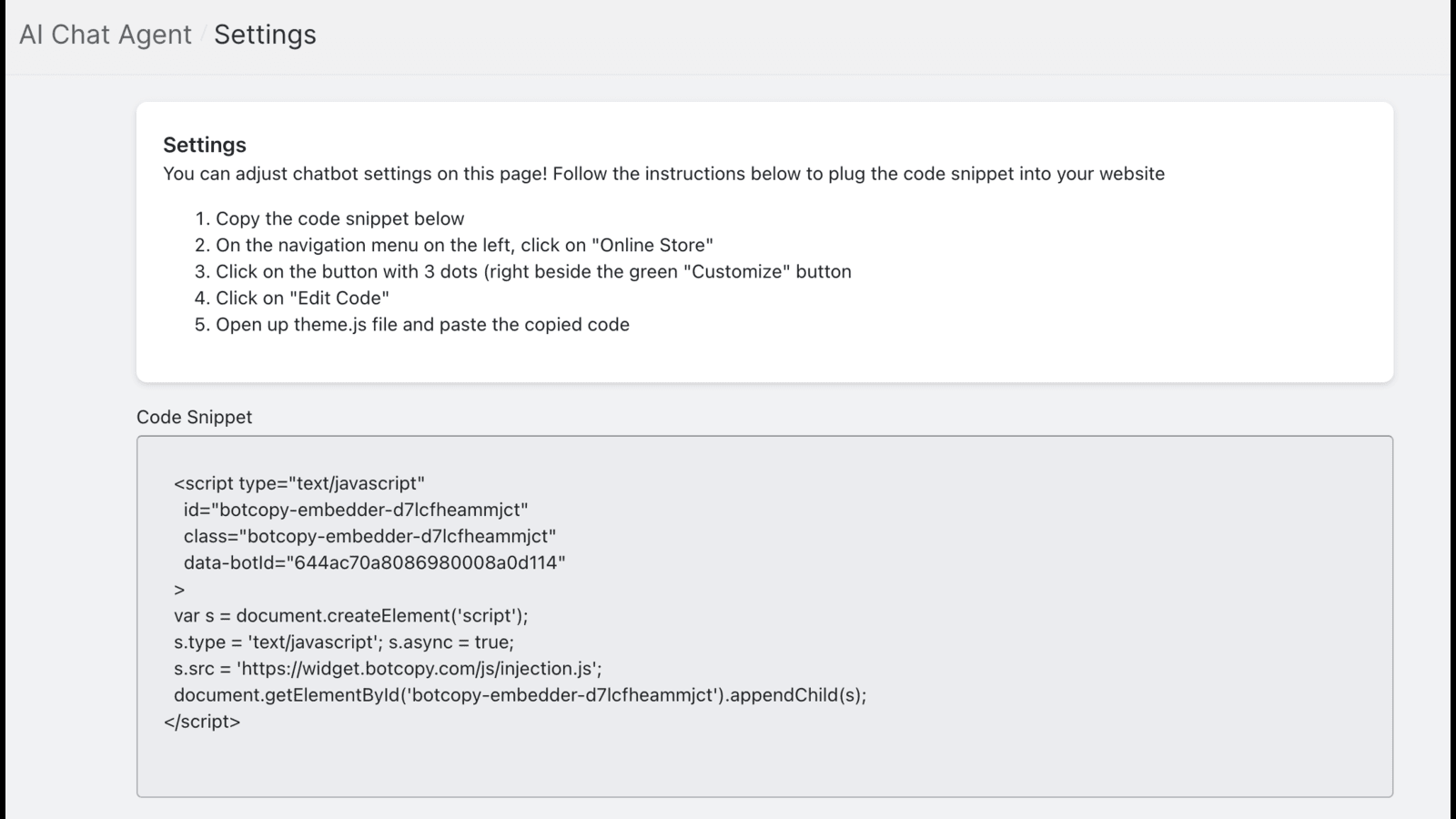The height and width of the screenshot is (819, 1456).
Task: Click the id="botcopy-embedder-d7lcfheammjct" line
Action: pos(356,510)
